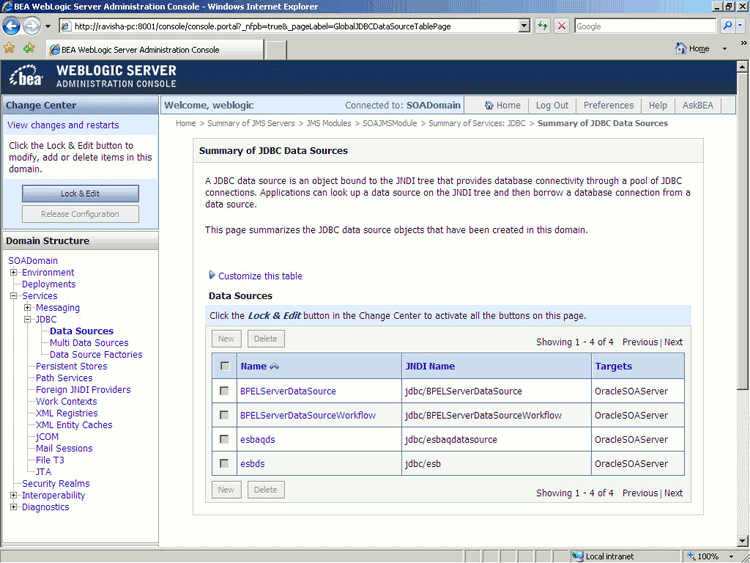750x563 pixels.
Task: Open the BPELServerDataSourceWorkflow link
Action: point(308,415)
